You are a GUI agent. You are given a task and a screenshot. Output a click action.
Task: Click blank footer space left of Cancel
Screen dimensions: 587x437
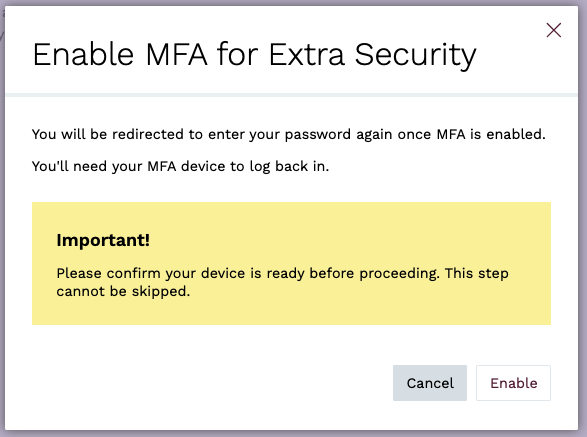[x=206, y=383]
